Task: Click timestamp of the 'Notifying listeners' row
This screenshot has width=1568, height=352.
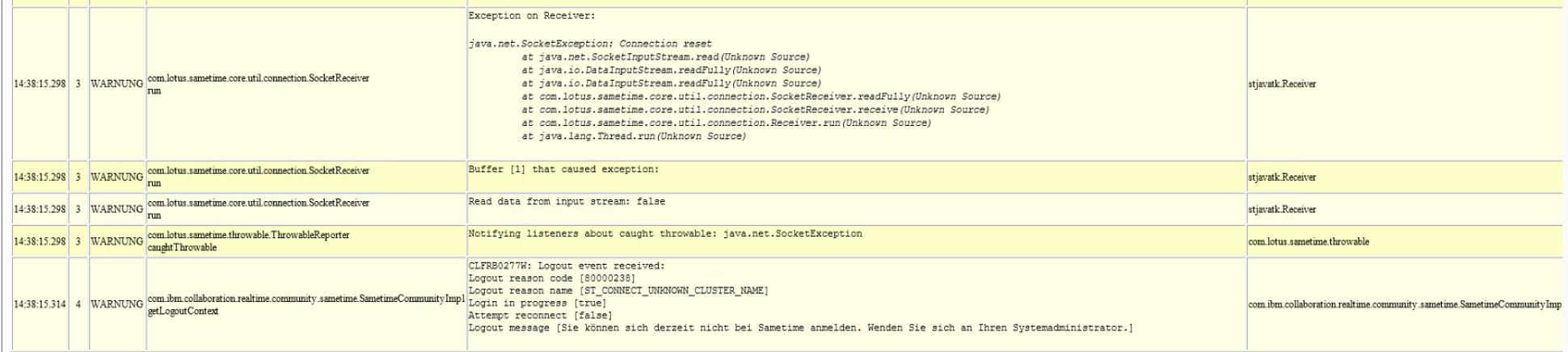Action: 40,241
